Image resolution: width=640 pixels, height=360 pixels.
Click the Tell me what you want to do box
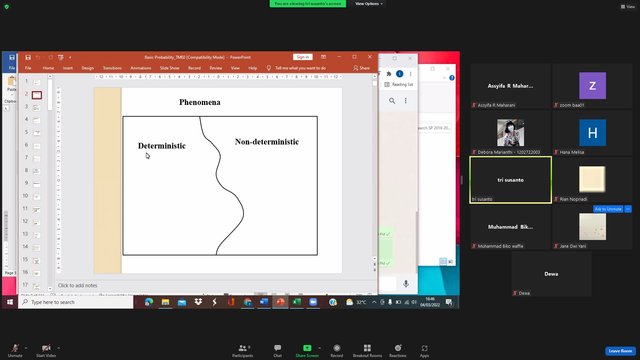tap(296, 68)
